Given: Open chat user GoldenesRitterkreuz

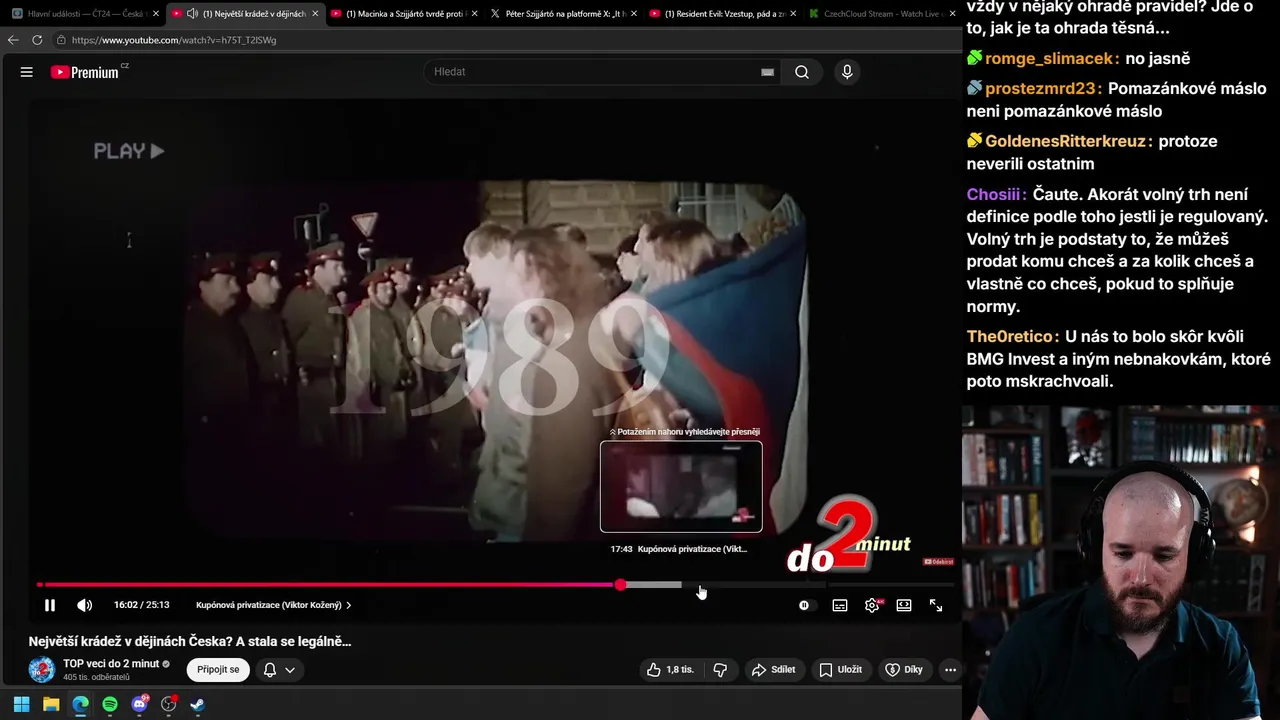Looking at the screenshot, I should [x=1068, y=142].
